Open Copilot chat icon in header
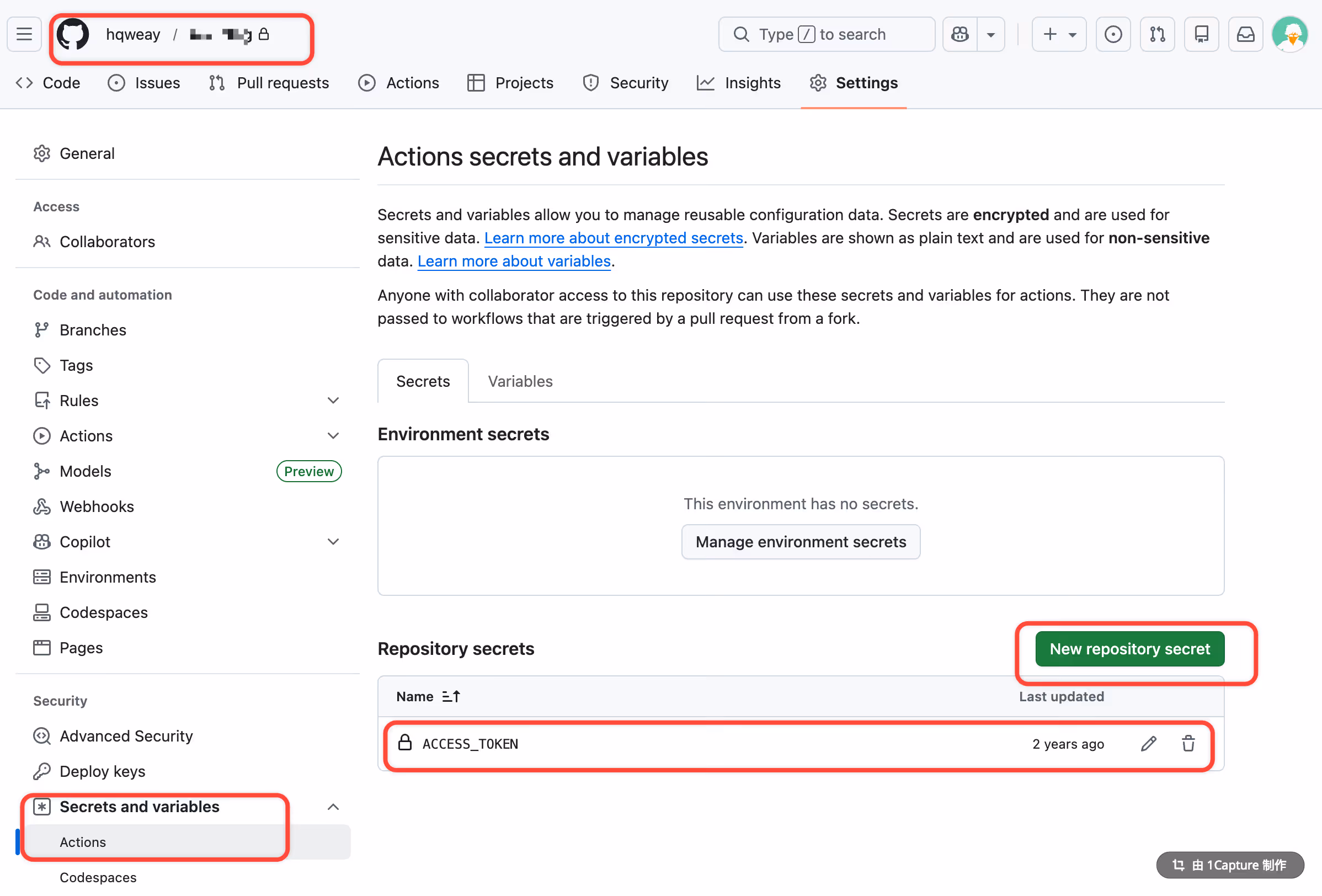The width and height of the screenshot is (1322, 896). coord(960,35)
